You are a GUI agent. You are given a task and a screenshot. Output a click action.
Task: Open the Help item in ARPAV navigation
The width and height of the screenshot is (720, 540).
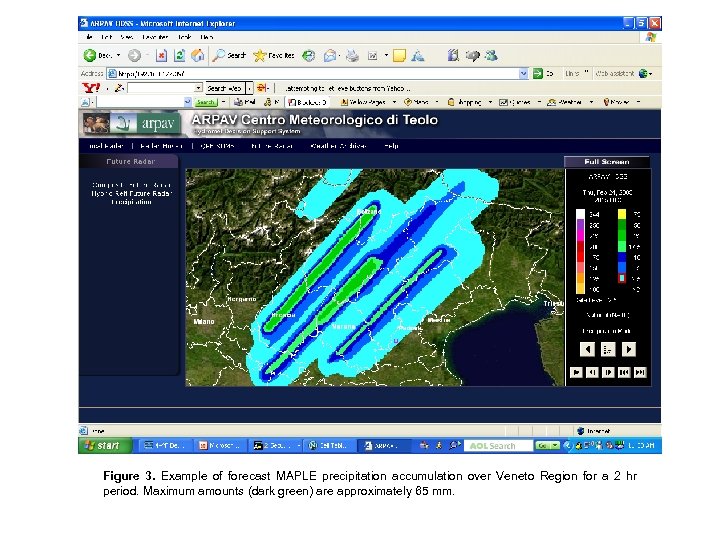point(391,146)
